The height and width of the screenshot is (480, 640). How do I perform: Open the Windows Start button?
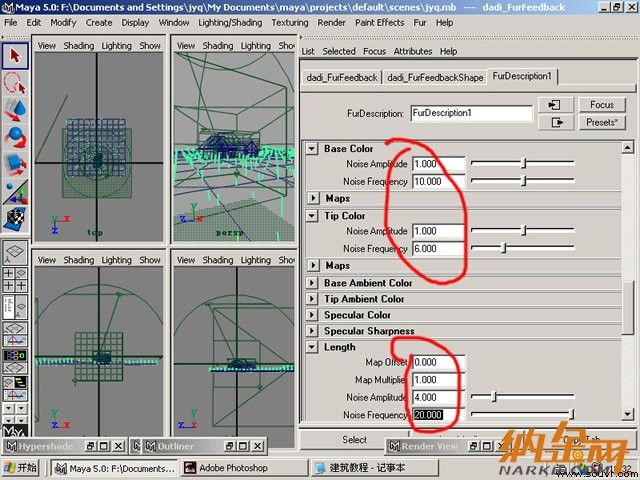click(20, 467)
